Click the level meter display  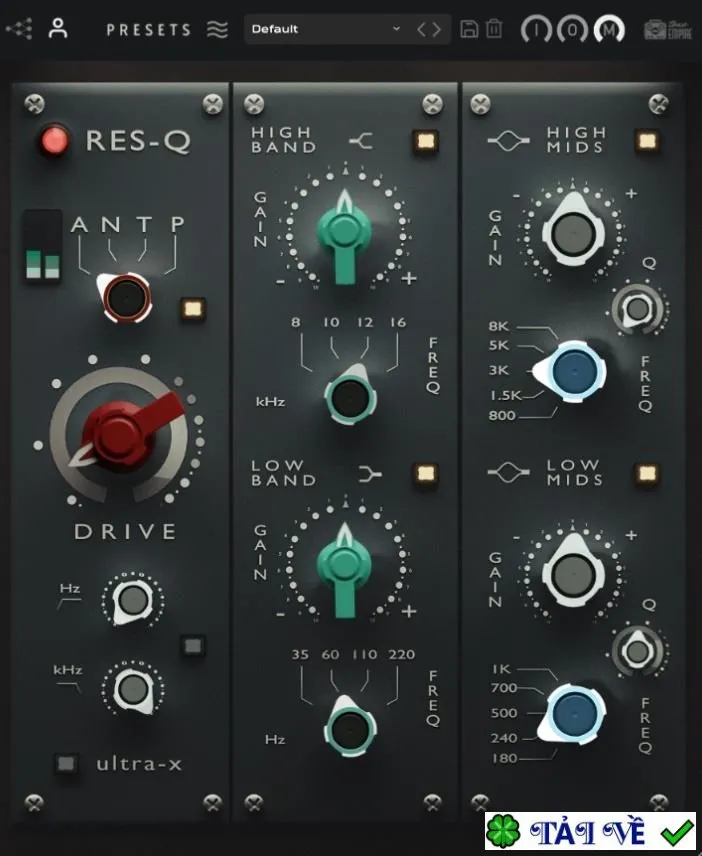click(43, 246)
